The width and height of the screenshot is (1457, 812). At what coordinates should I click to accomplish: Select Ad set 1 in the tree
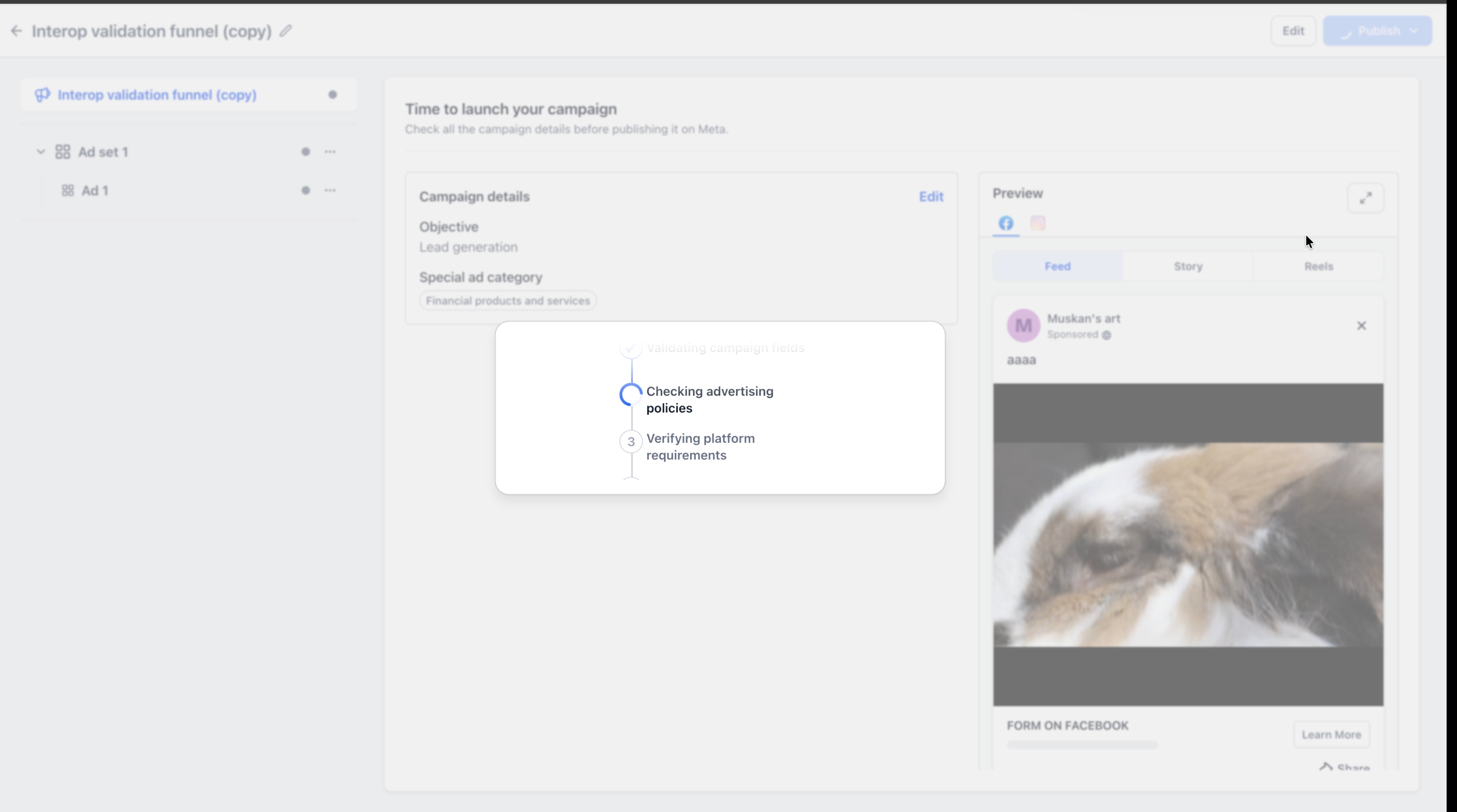(x=103, y=151)
